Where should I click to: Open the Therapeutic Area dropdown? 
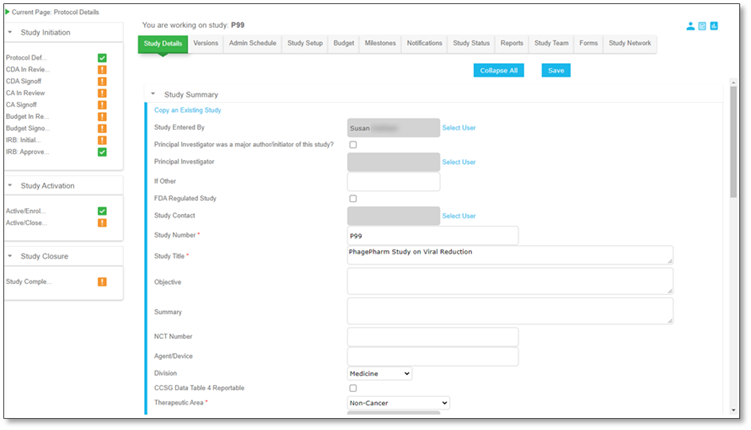click(398, 403)
